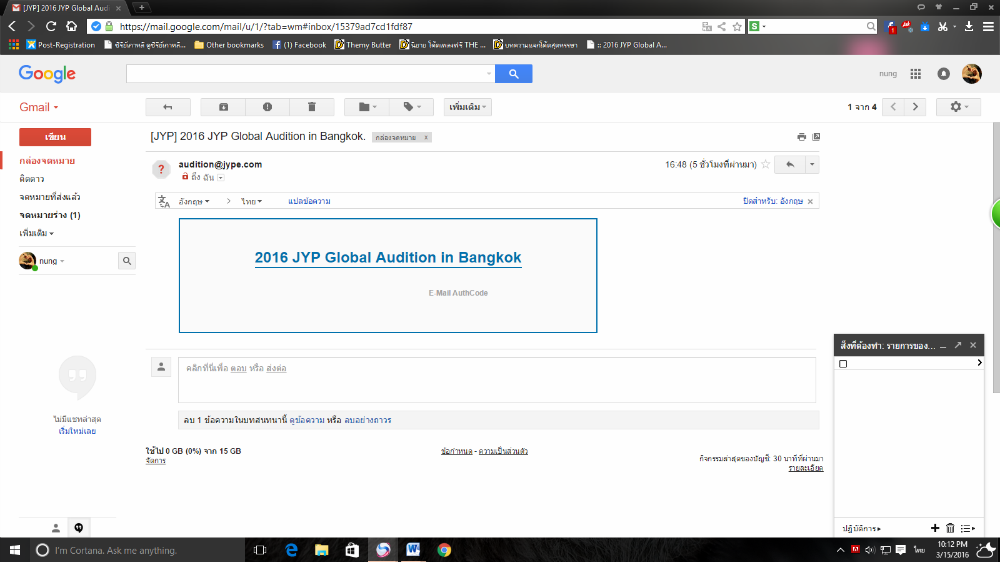This screenshot has height=562, width=1000.
Task: Choose target language ไทย dropdown
Action: 251,201
